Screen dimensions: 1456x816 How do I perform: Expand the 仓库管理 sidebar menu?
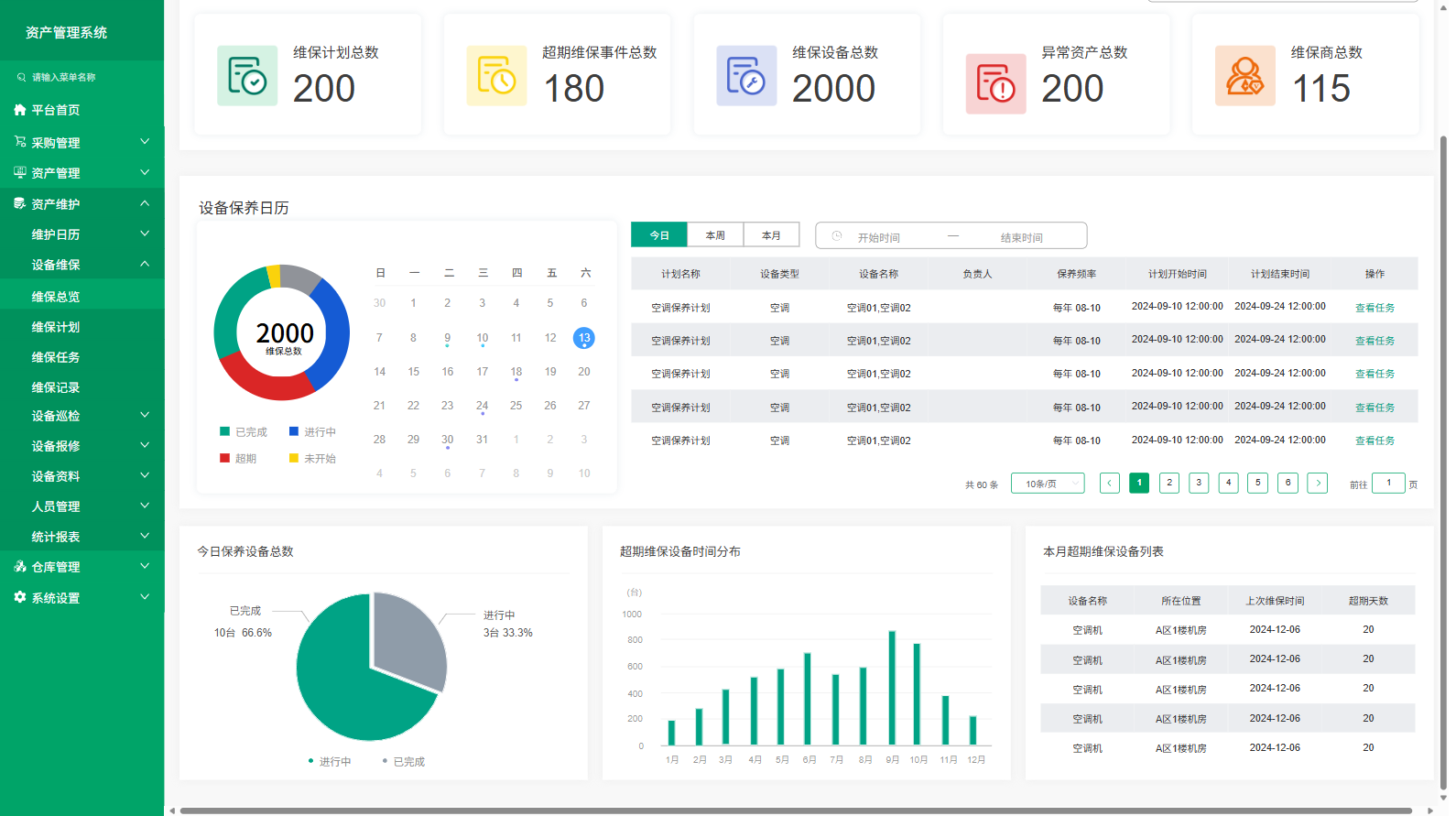[81, 567]
